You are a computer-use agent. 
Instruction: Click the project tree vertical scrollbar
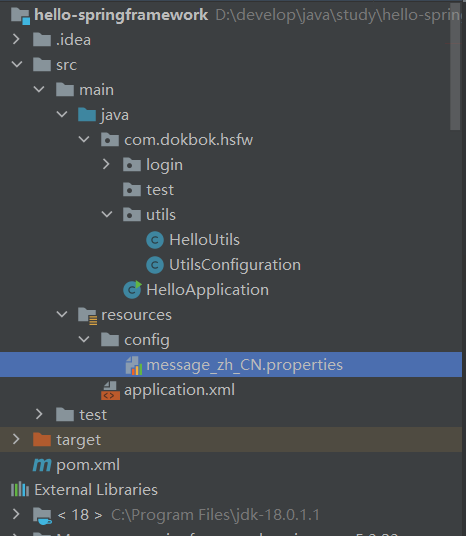(455, 67)
